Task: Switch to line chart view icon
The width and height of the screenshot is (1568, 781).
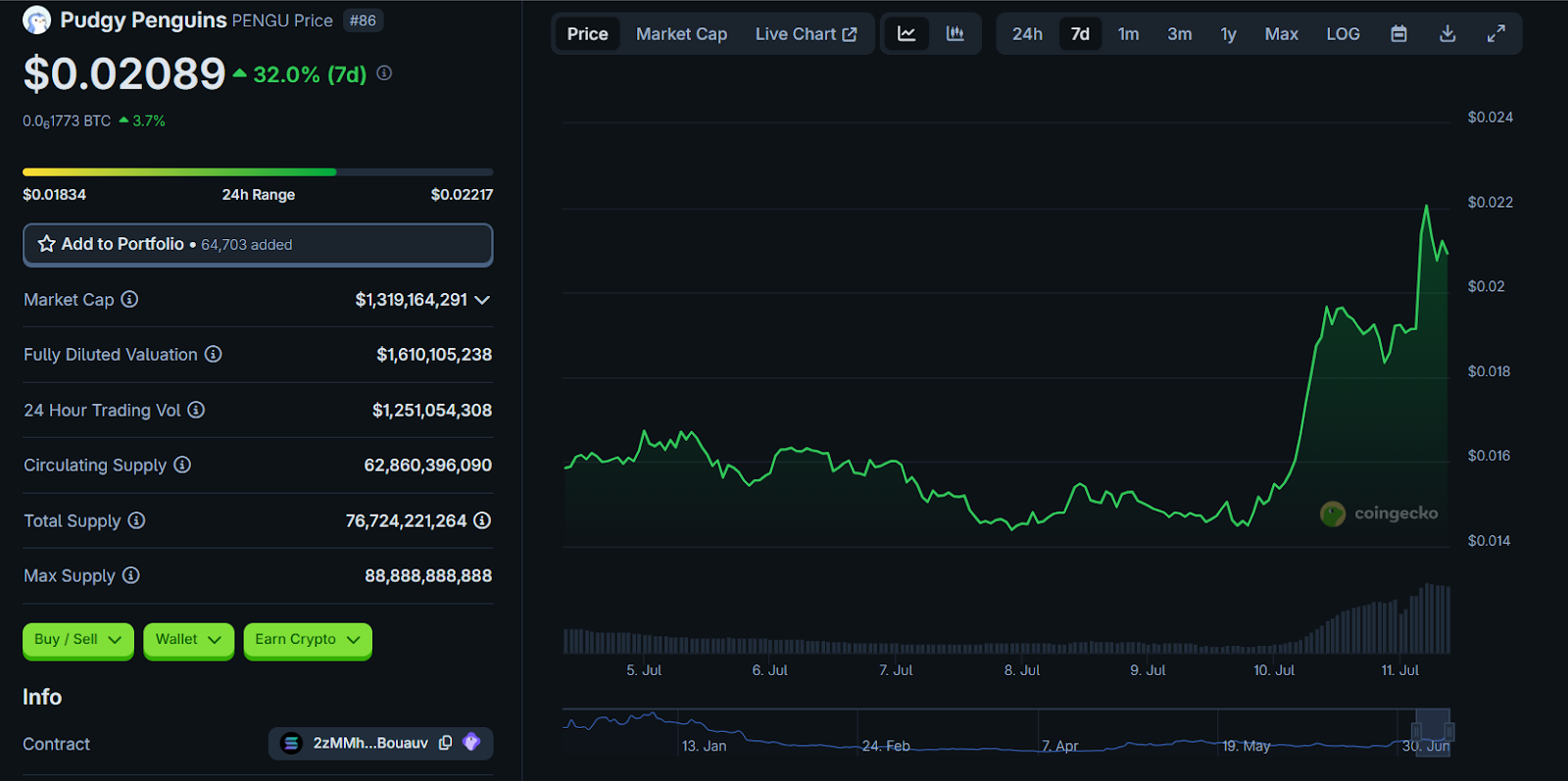Action: click(906, 33)
